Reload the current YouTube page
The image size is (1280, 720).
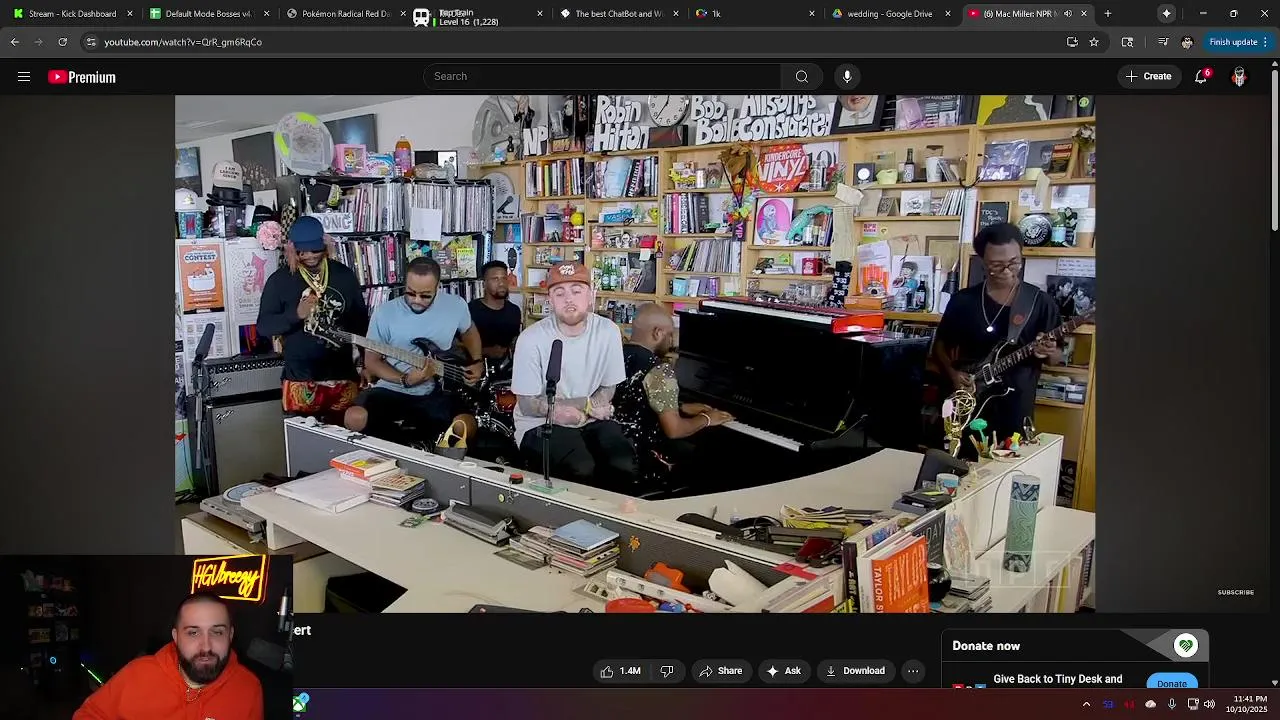(x=62, y=42)
